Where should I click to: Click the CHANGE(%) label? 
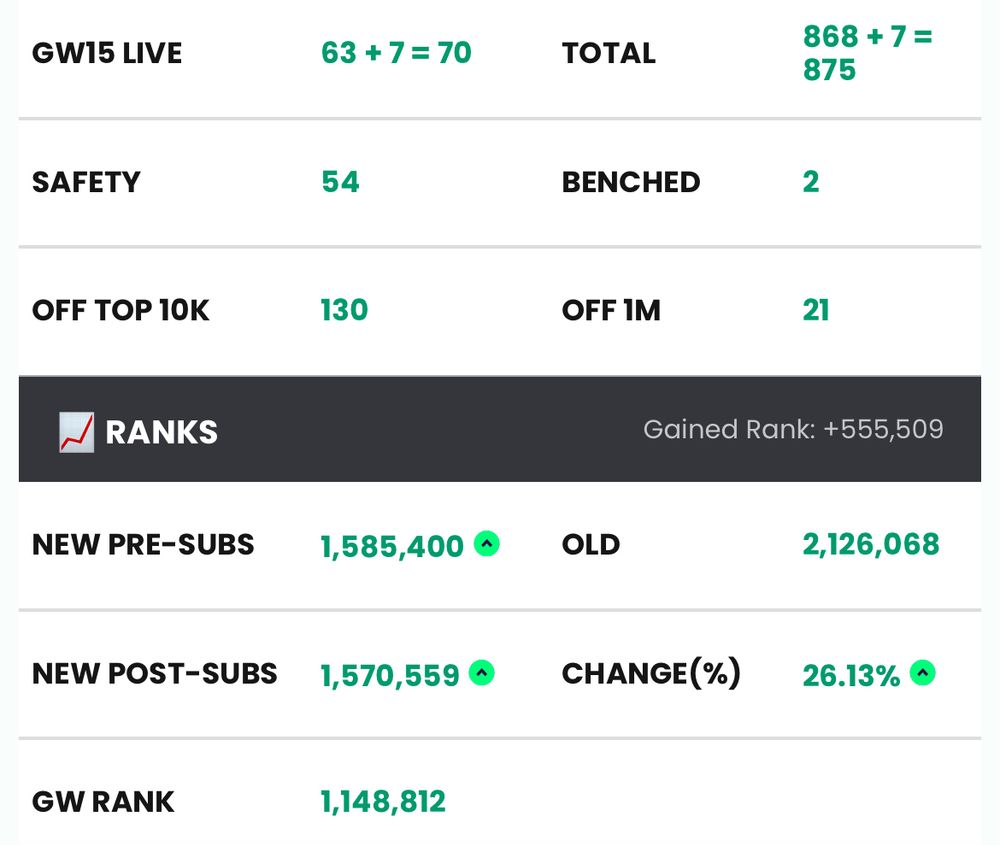coord(651,673)
